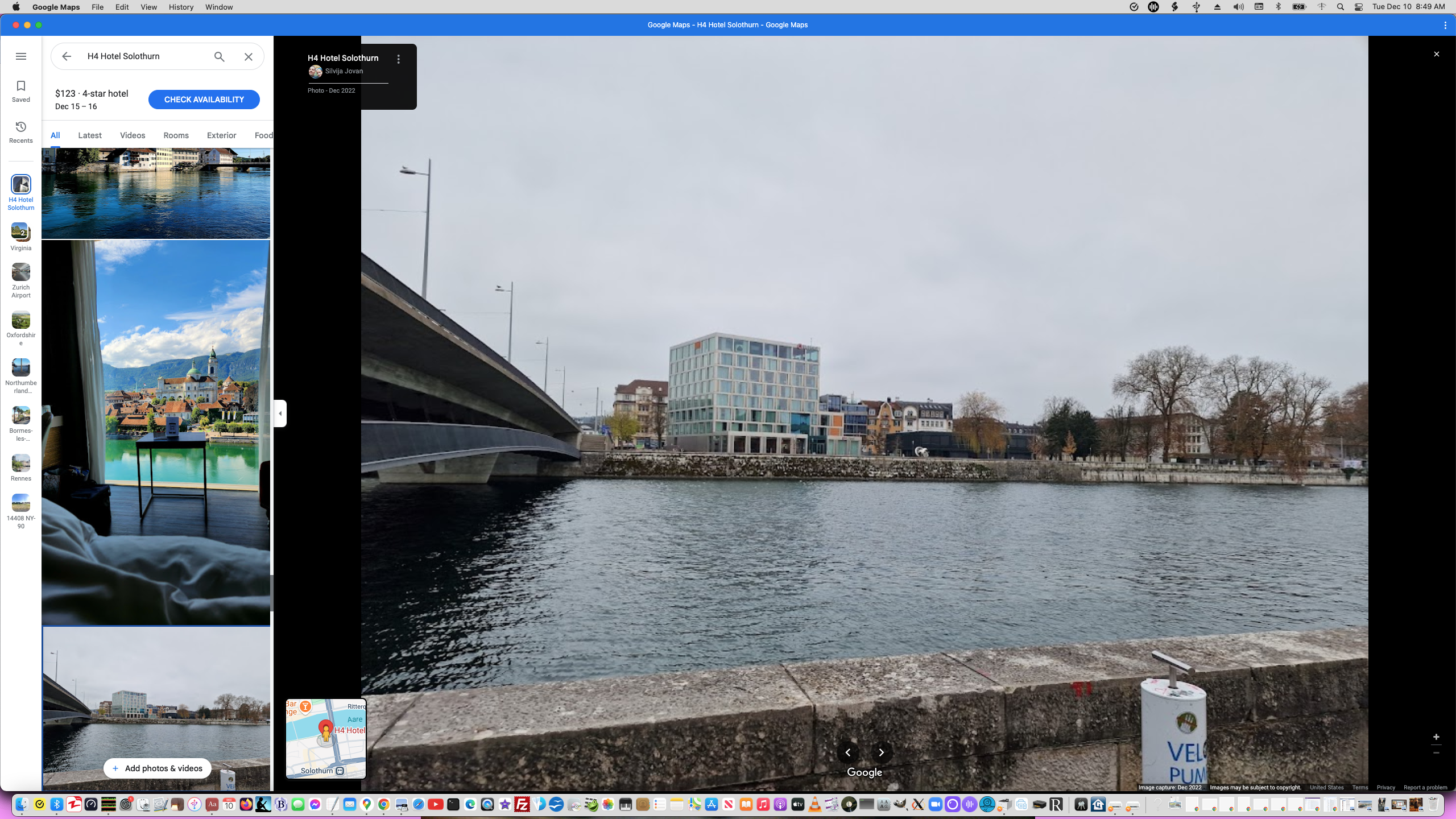Clear the search field with the X icon

pos(248,56)
